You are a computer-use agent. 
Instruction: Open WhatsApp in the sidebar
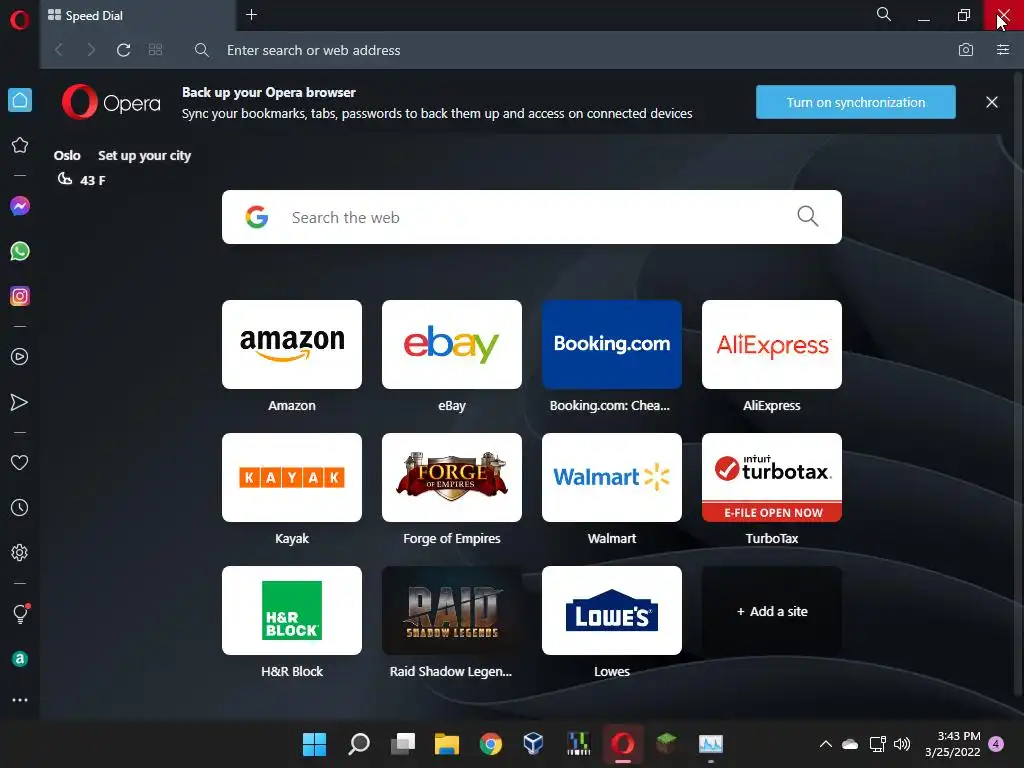point(20,251)
